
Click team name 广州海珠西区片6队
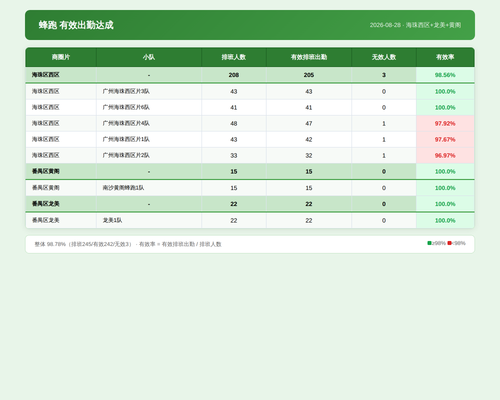(x=126, y=107)
